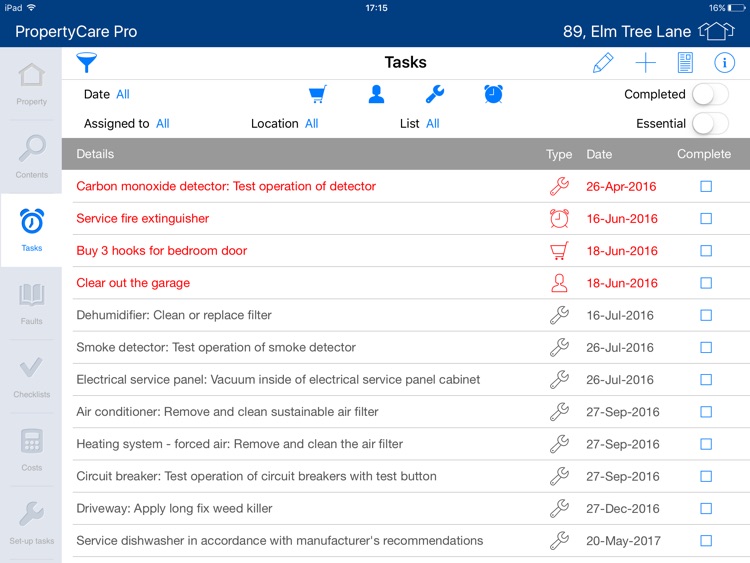Click wrench icon on Service dishwasher row
750x563 pixels.
point(559,541)
